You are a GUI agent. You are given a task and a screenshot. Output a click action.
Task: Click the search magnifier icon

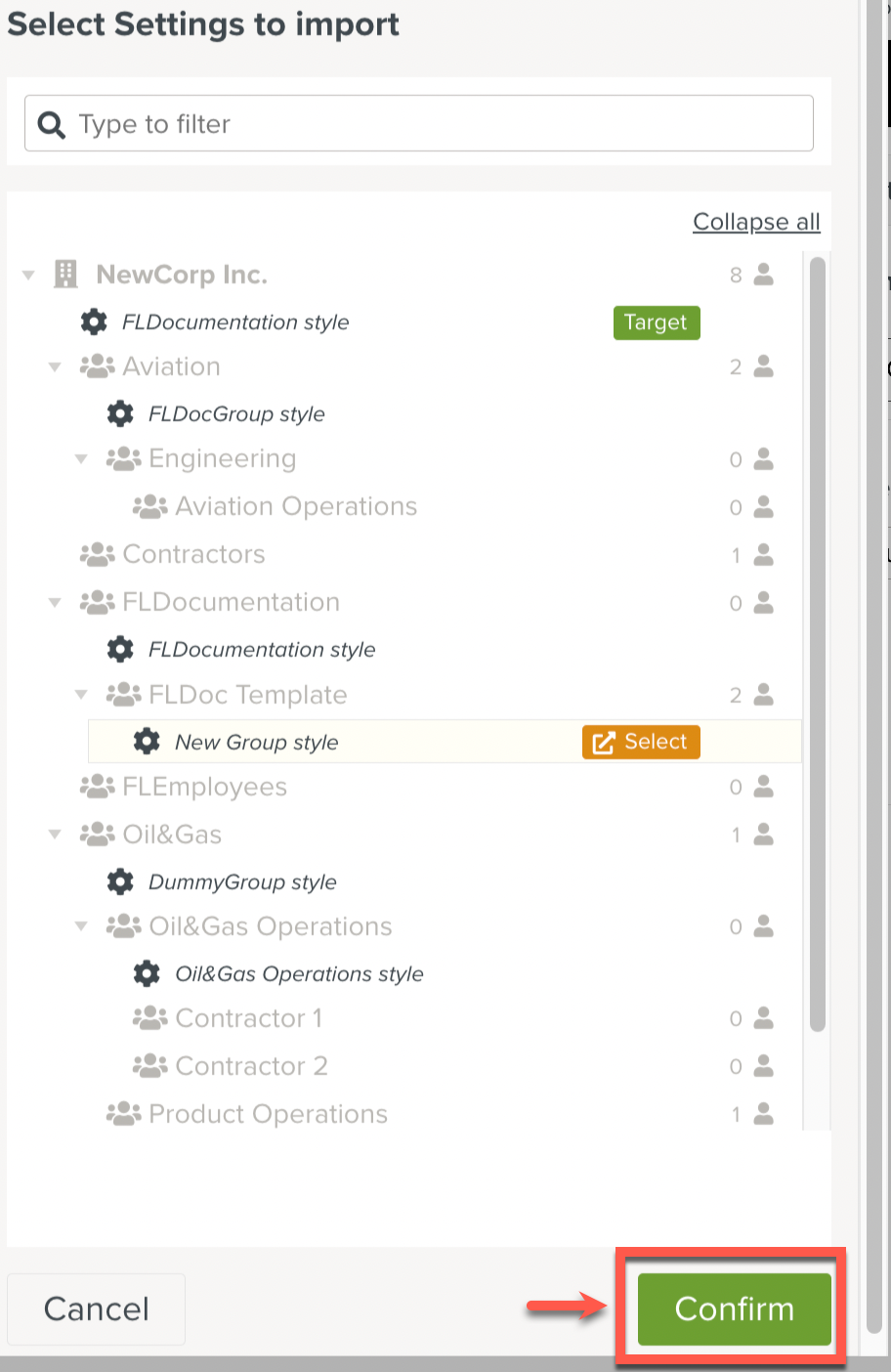(x=51, y=124)
